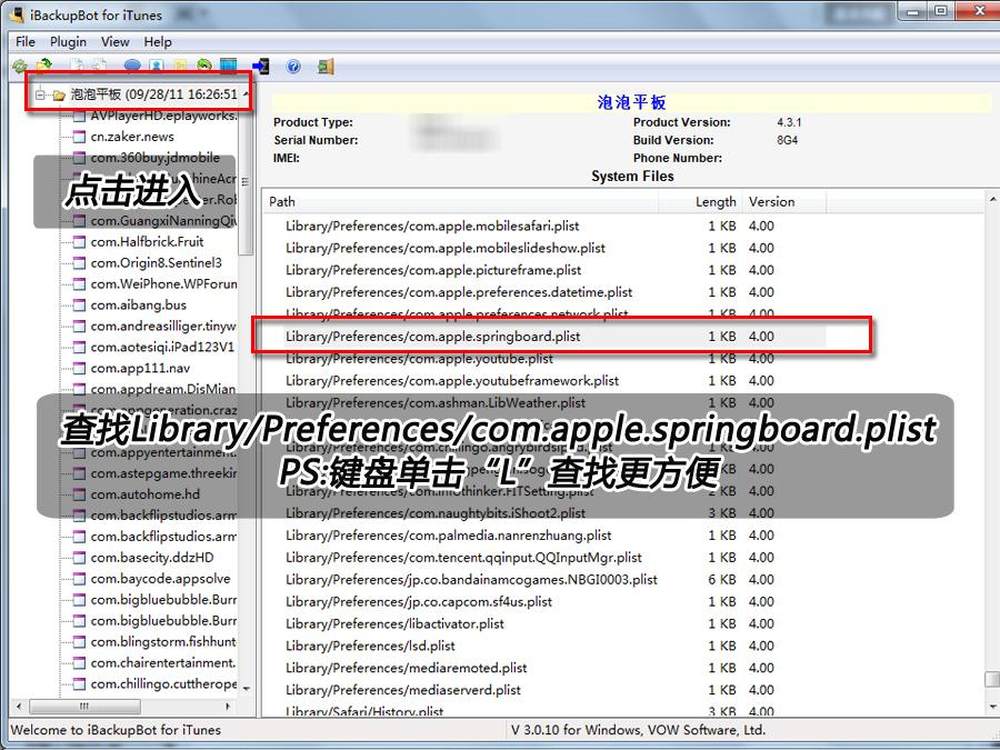
Task: Select the libactivator.plist file row
Action: (395, 623)
